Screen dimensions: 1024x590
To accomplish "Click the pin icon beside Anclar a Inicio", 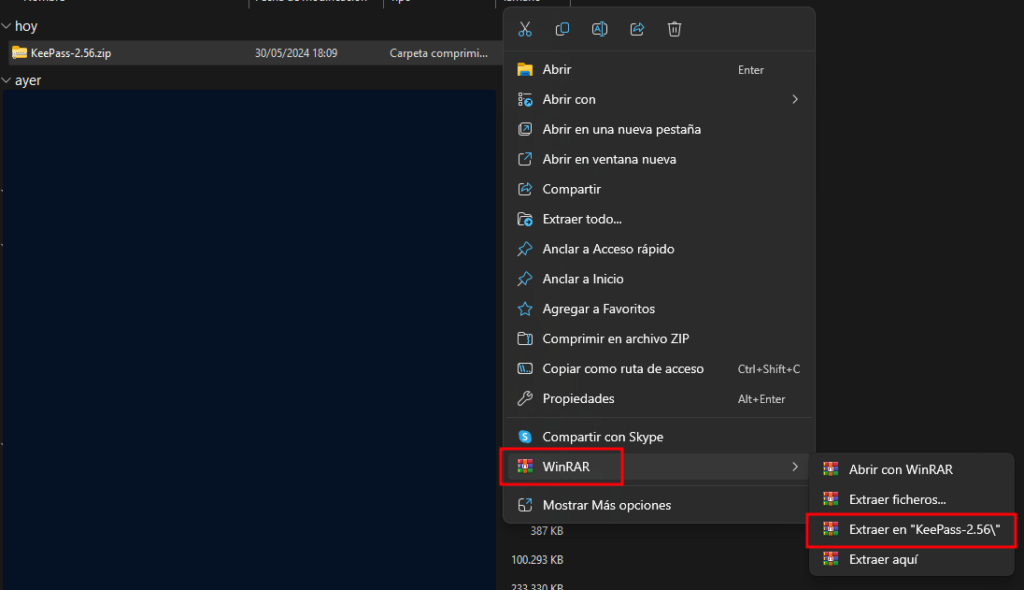I will pos(525,279).
